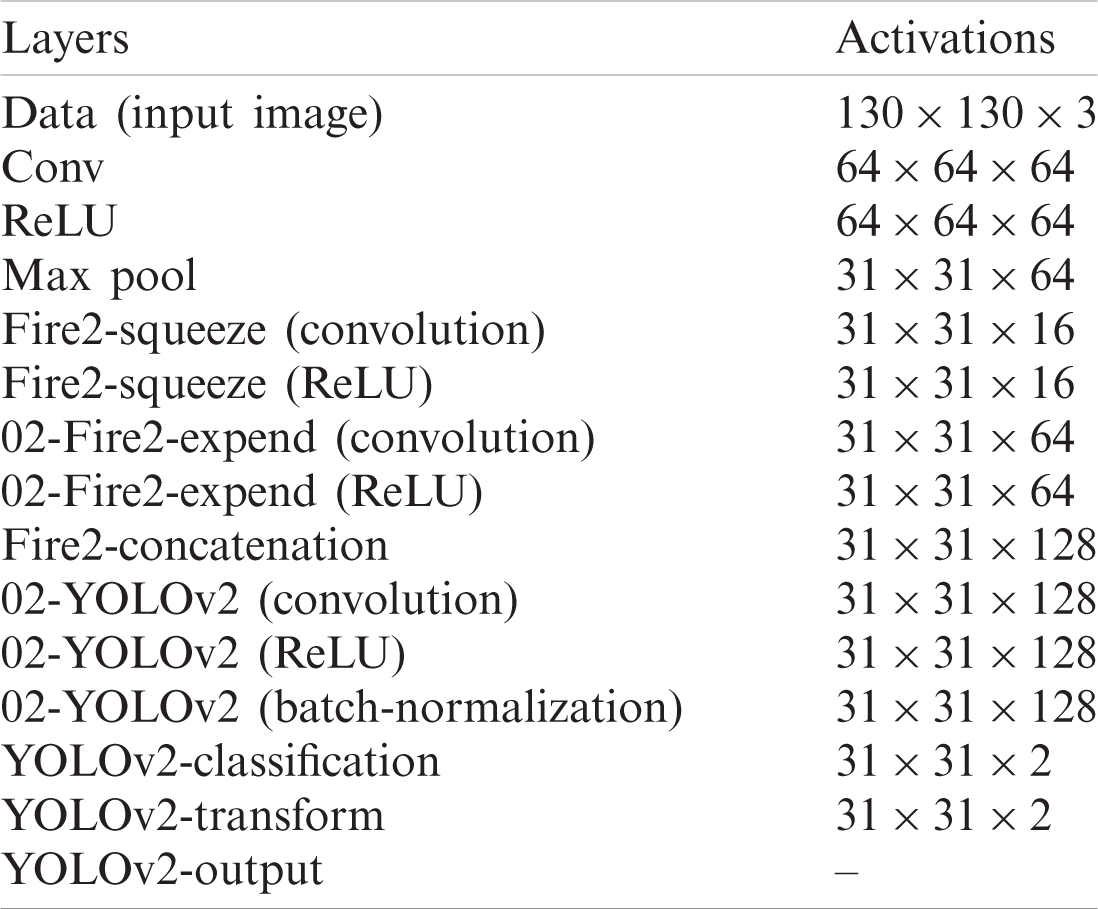Click the dash in the YOLOv2-output row
The image size is (1098, 909).
point(846,871)
